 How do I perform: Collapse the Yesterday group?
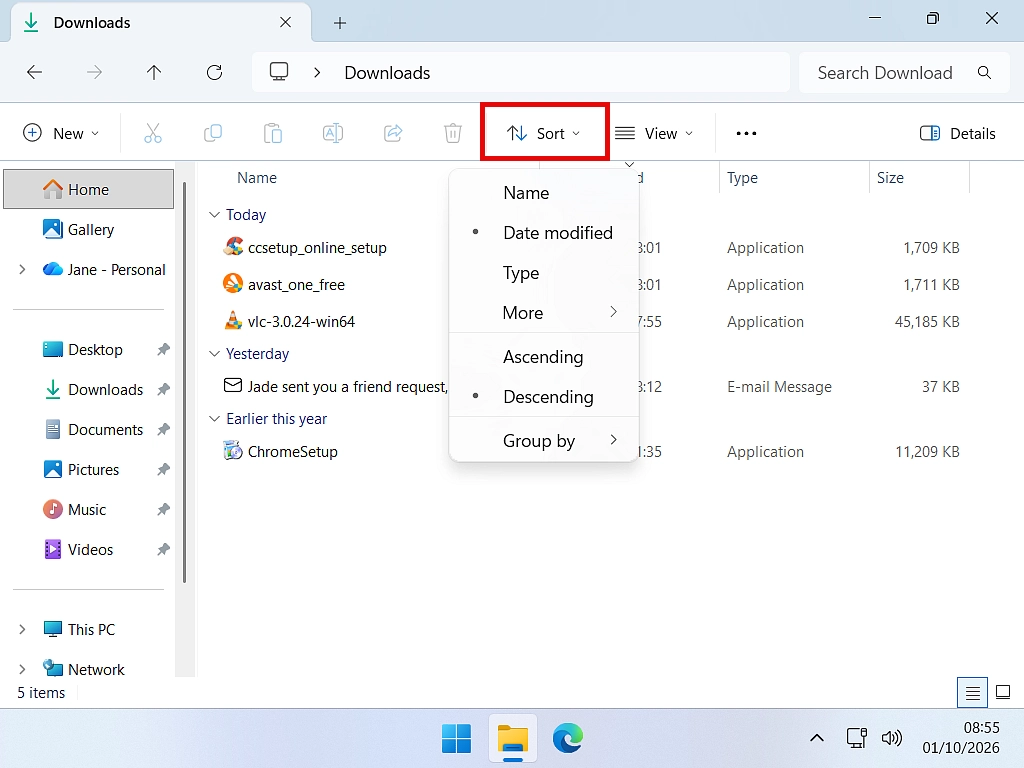pos(214,353)
